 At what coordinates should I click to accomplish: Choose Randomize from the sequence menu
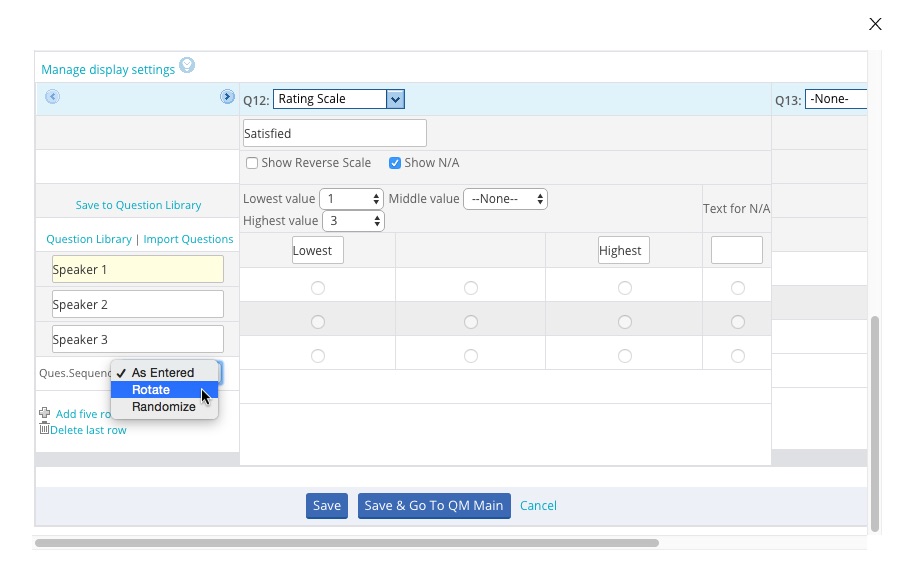(x=163, y=407)
